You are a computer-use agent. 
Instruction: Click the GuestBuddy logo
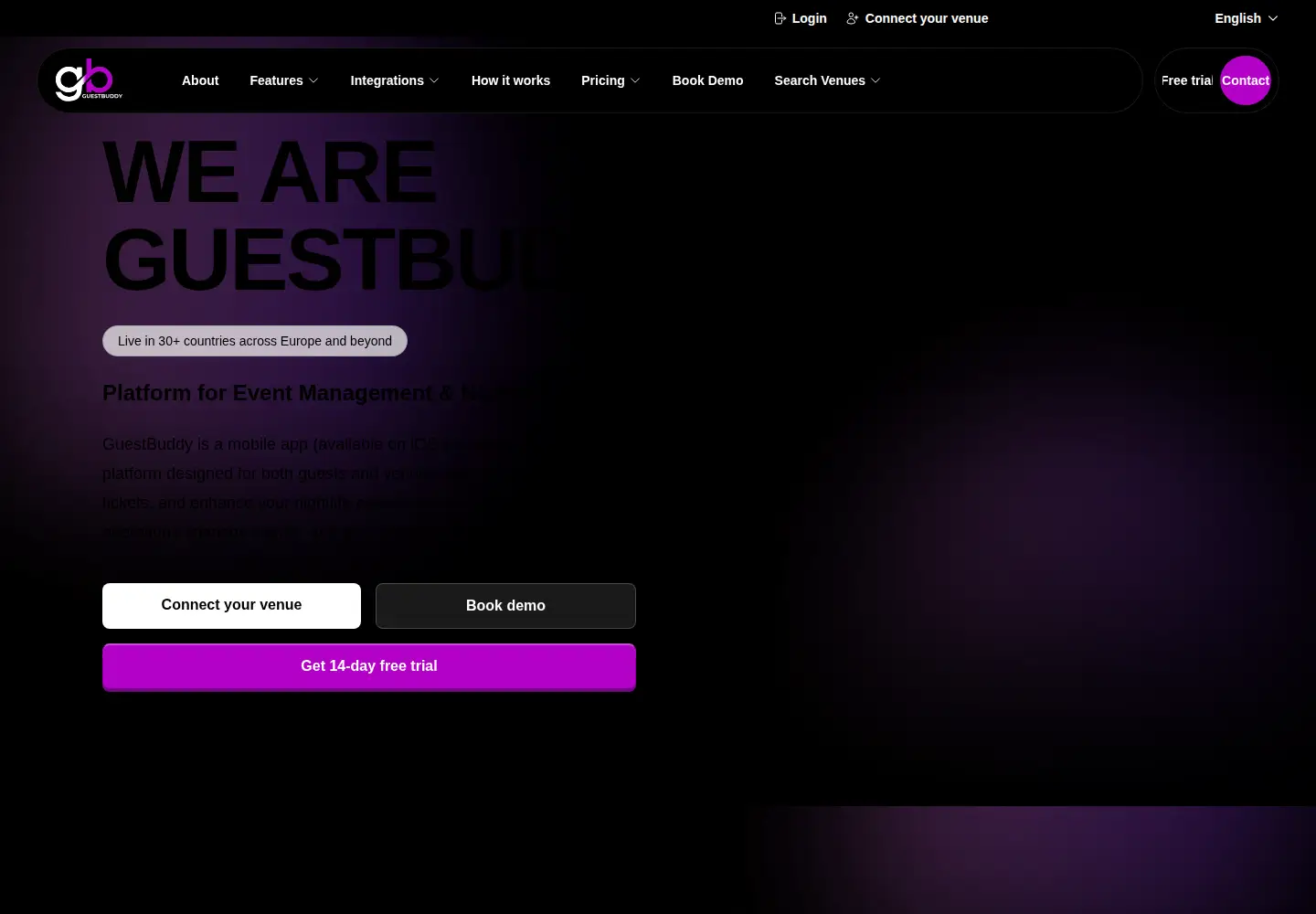tap(89, 80)
